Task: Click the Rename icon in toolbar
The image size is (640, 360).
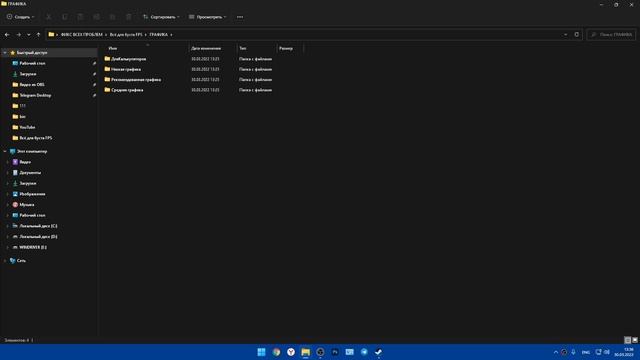Action: [96, 17]
